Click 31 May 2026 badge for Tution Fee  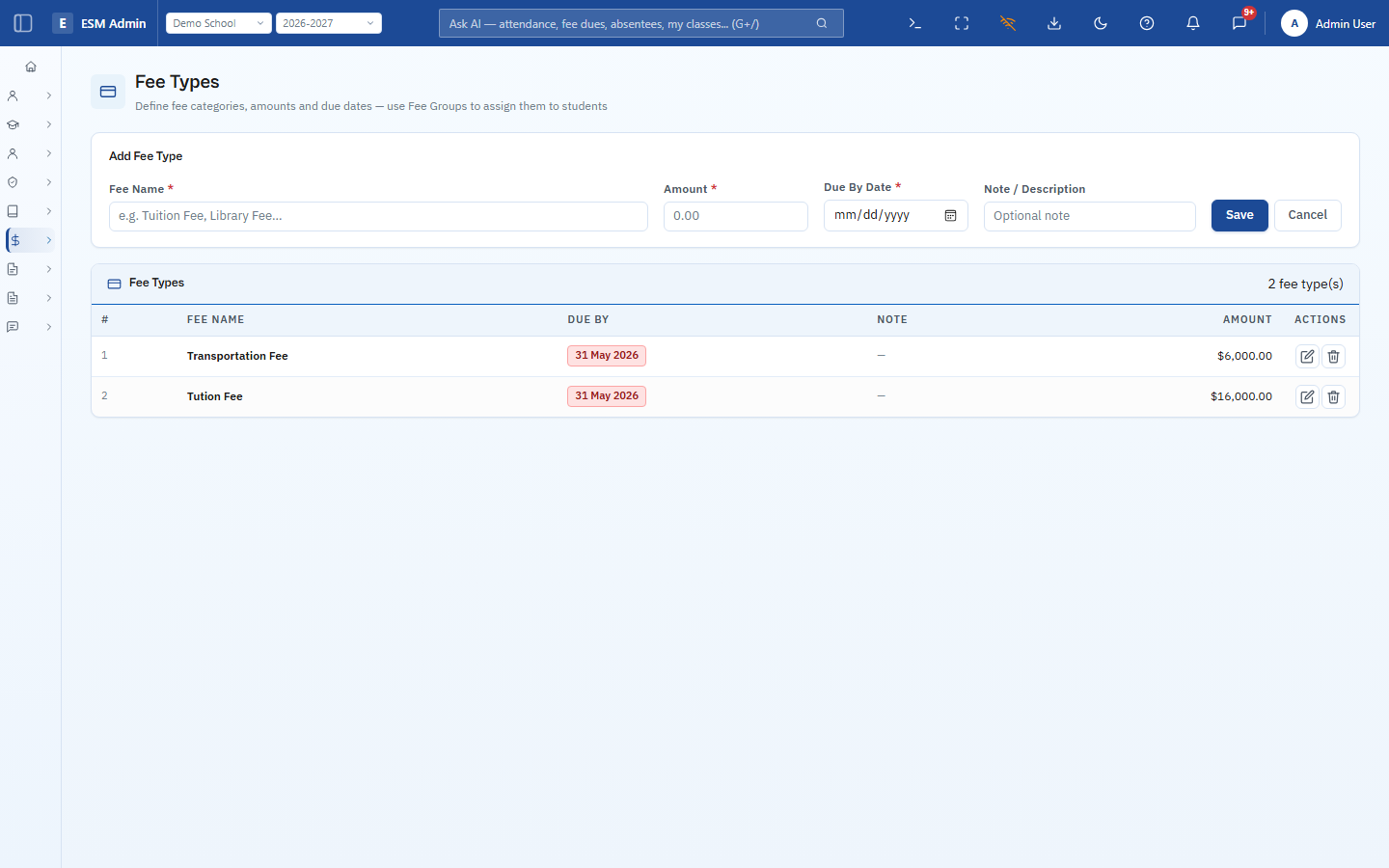coord(607,396)
